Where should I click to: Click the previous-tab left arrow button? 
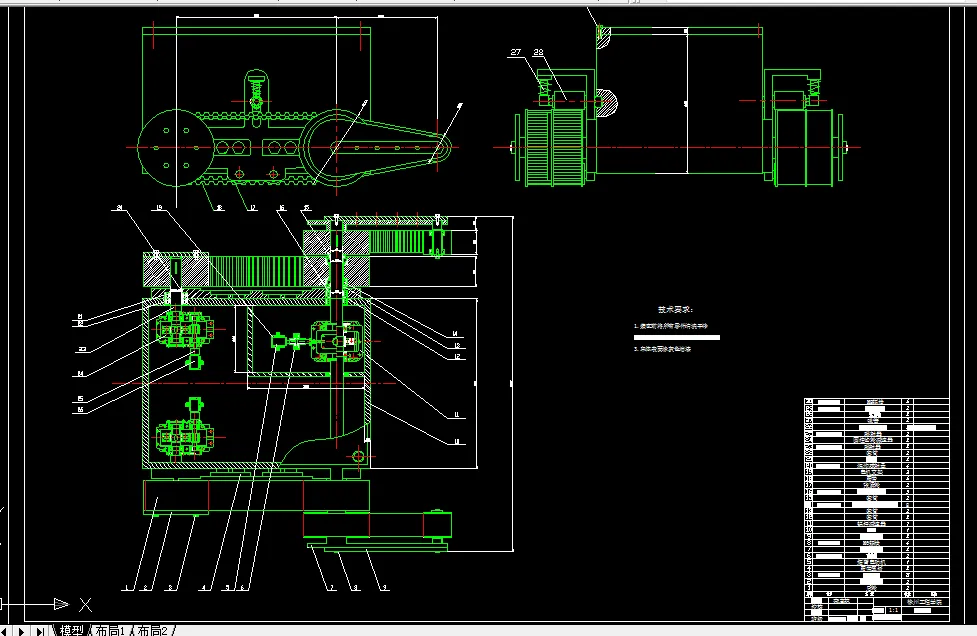pos(6,631)
